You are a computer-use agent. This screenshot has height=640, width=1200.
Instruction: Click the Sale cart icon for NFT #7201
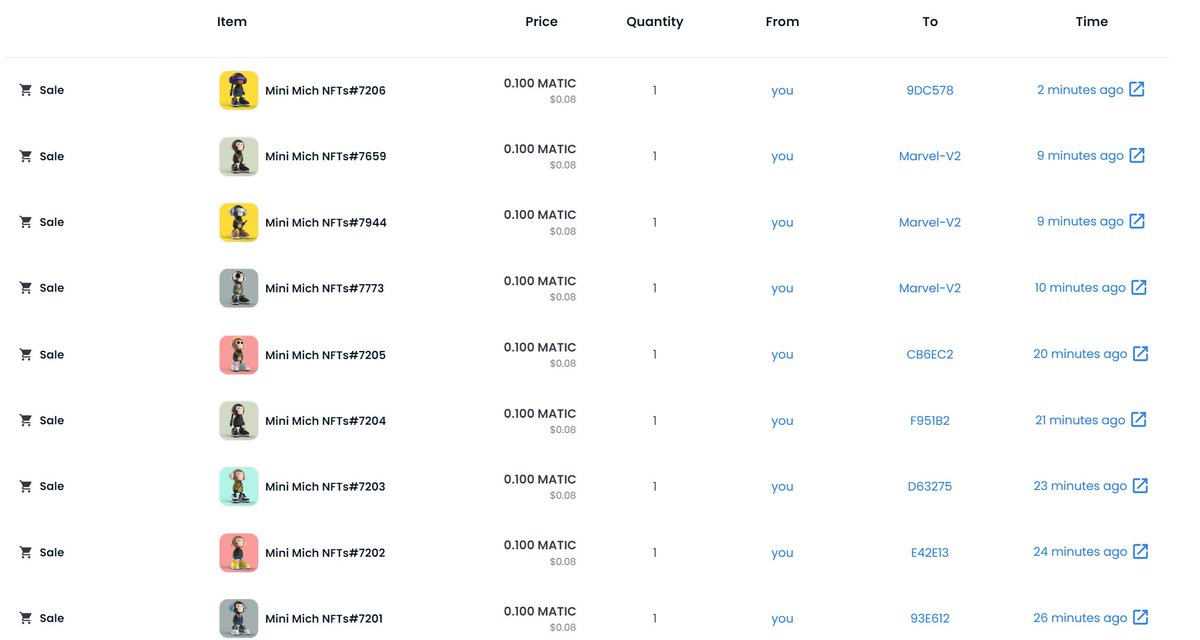(x=26, y=618)
